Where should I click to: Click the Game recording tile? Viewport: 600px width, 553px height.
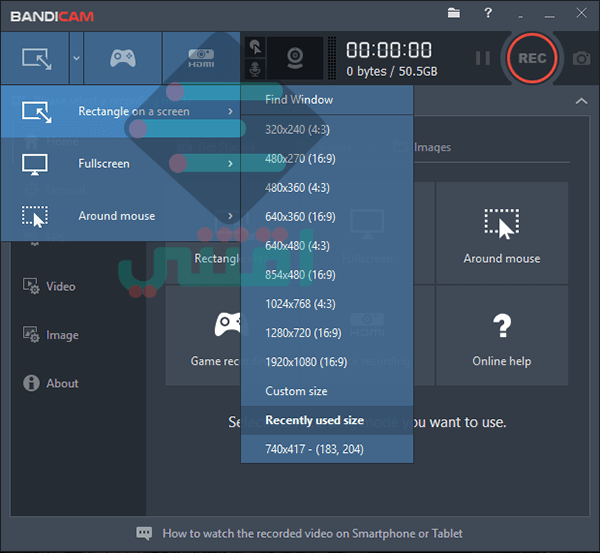(x=203, y=336)
